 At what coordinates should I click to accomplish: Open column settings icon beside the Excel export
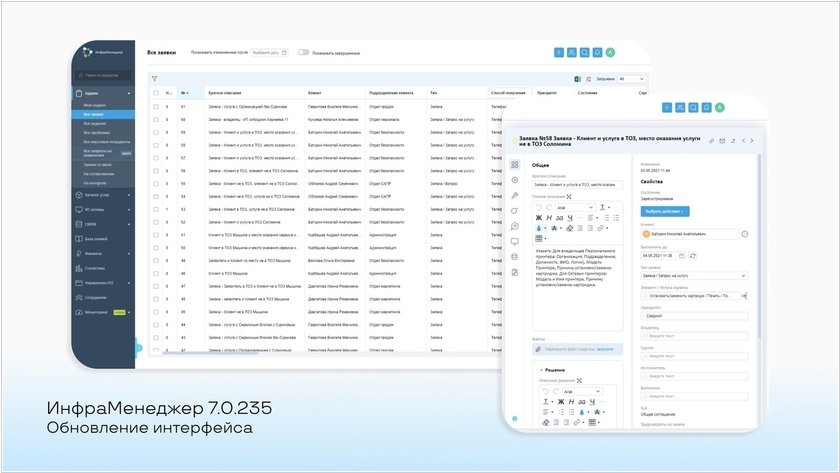coord(588,79)
